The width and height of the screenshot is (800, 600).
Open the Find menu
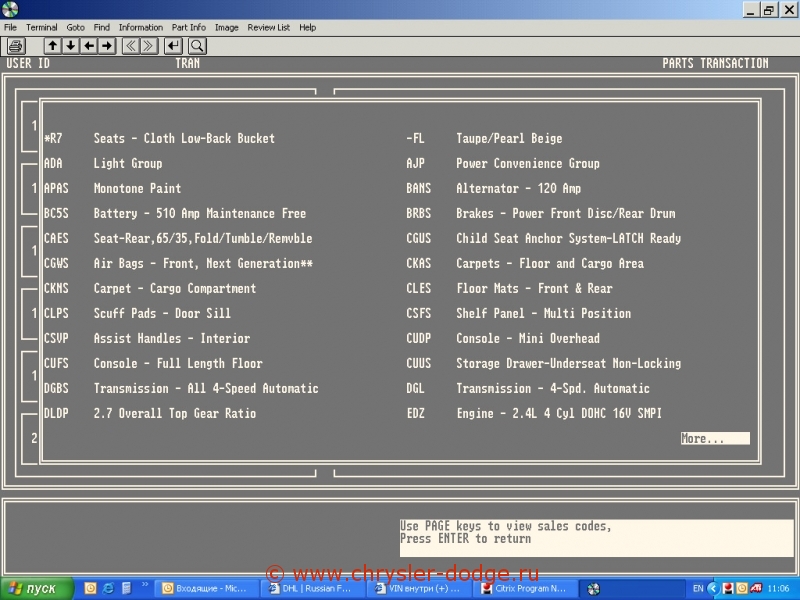coord(102,28)
